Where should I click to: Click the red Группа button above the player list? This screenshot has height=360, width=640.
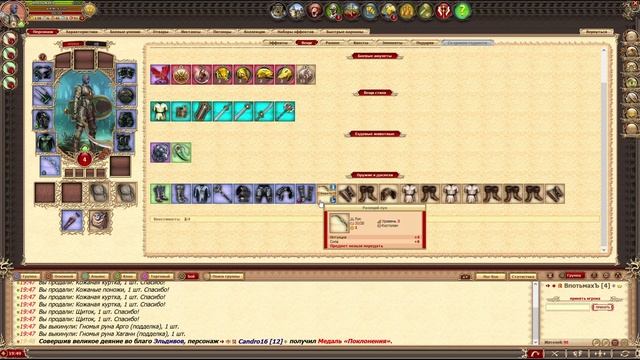coord(574,276)
